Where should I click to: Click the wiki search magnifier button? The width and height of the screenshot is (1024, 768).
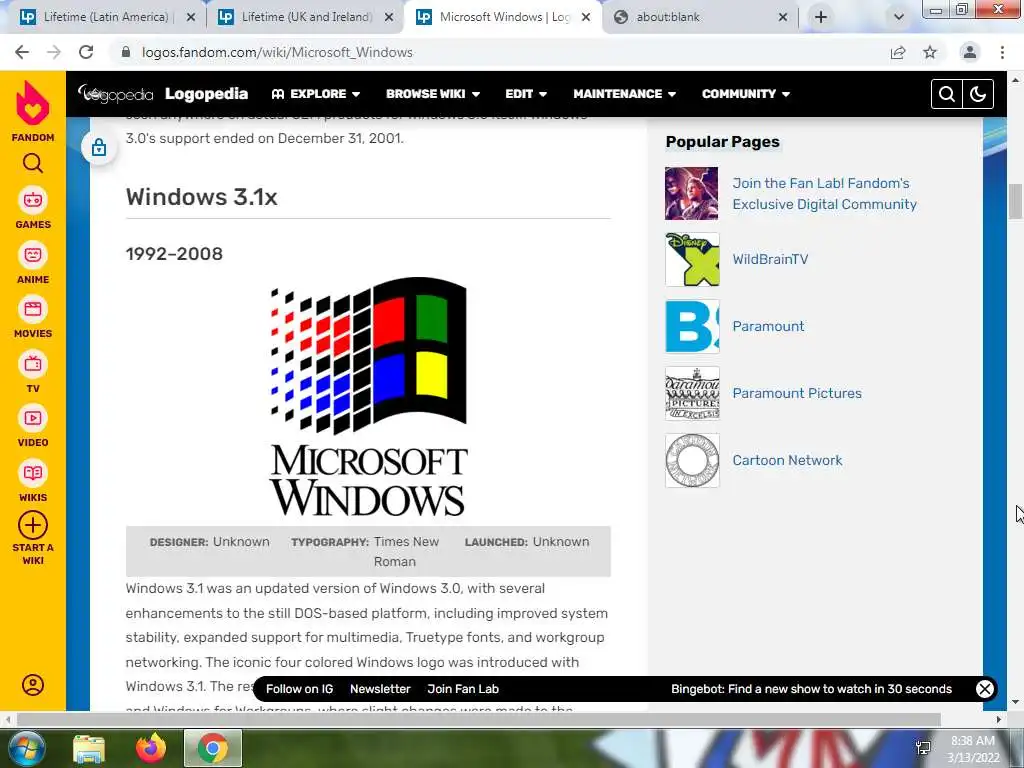pos(946,94)
